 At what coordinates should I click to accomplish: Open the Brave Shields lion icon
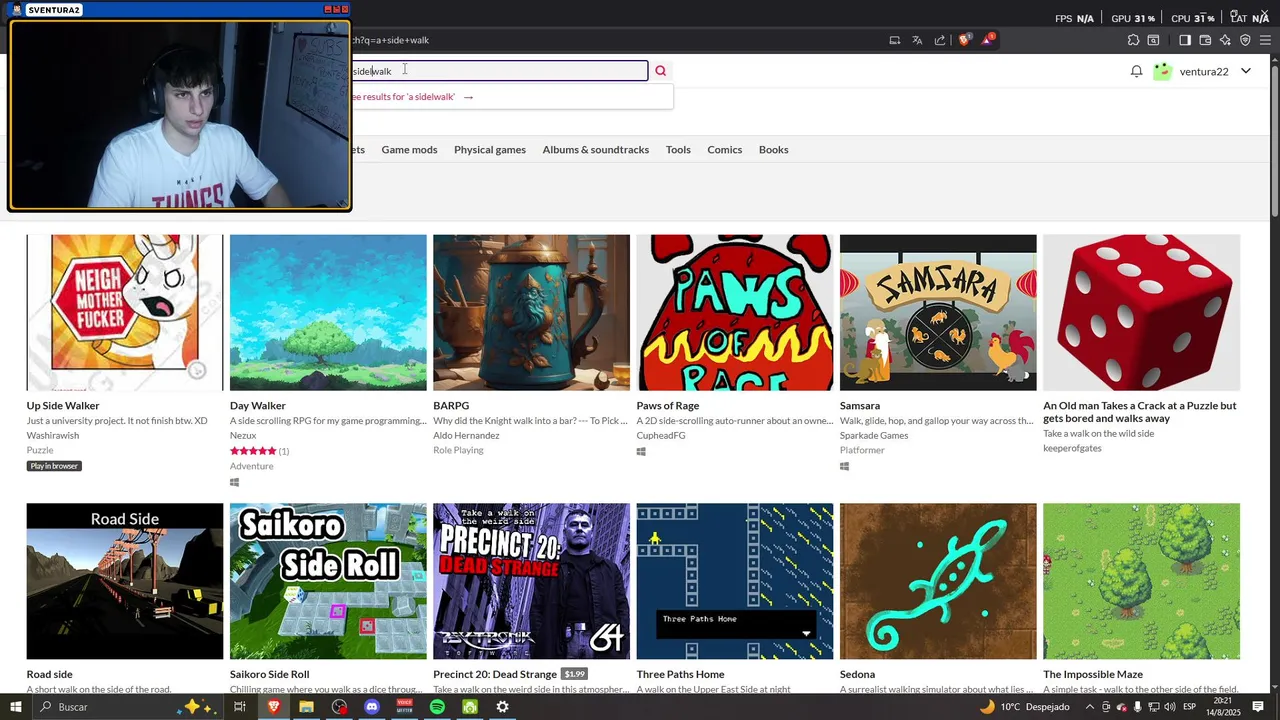pos(964,40)
